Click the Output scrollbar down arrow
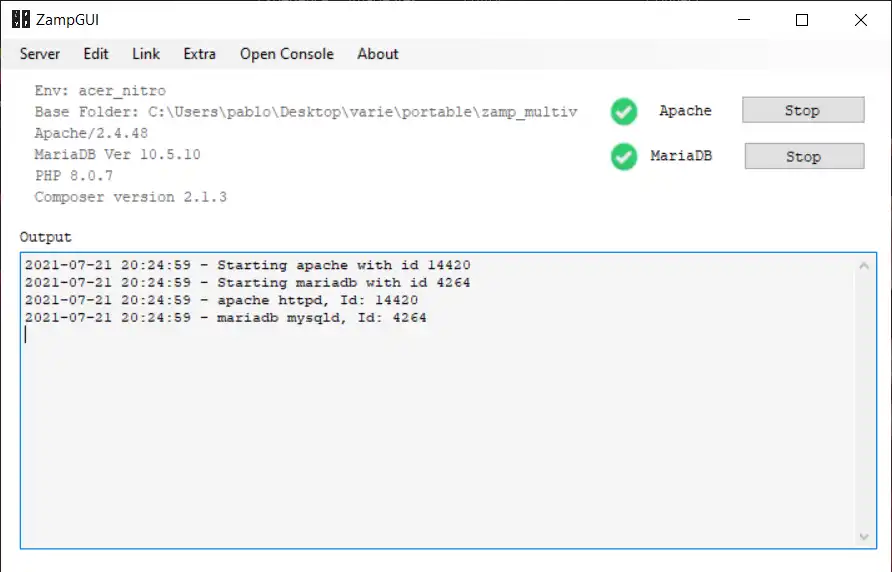This screenshot has width=892, height=572. click(x=864, y=537)
